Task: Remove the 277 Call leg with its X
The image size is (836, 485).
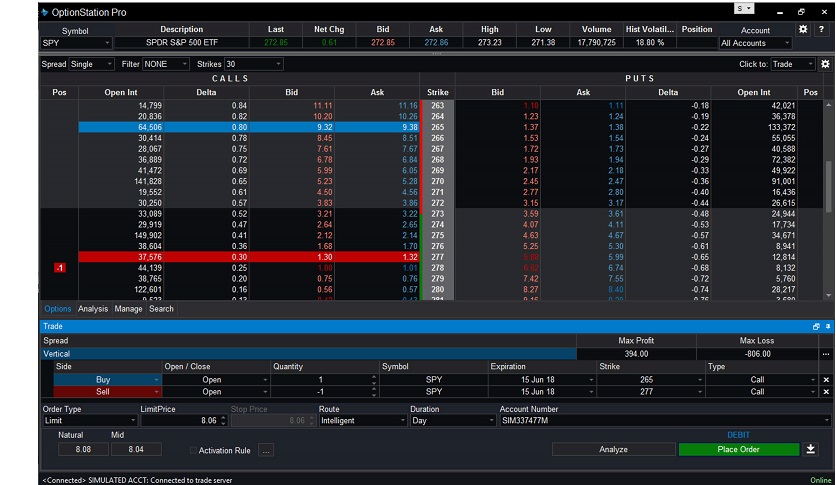Action: click(x=826, y=392)
